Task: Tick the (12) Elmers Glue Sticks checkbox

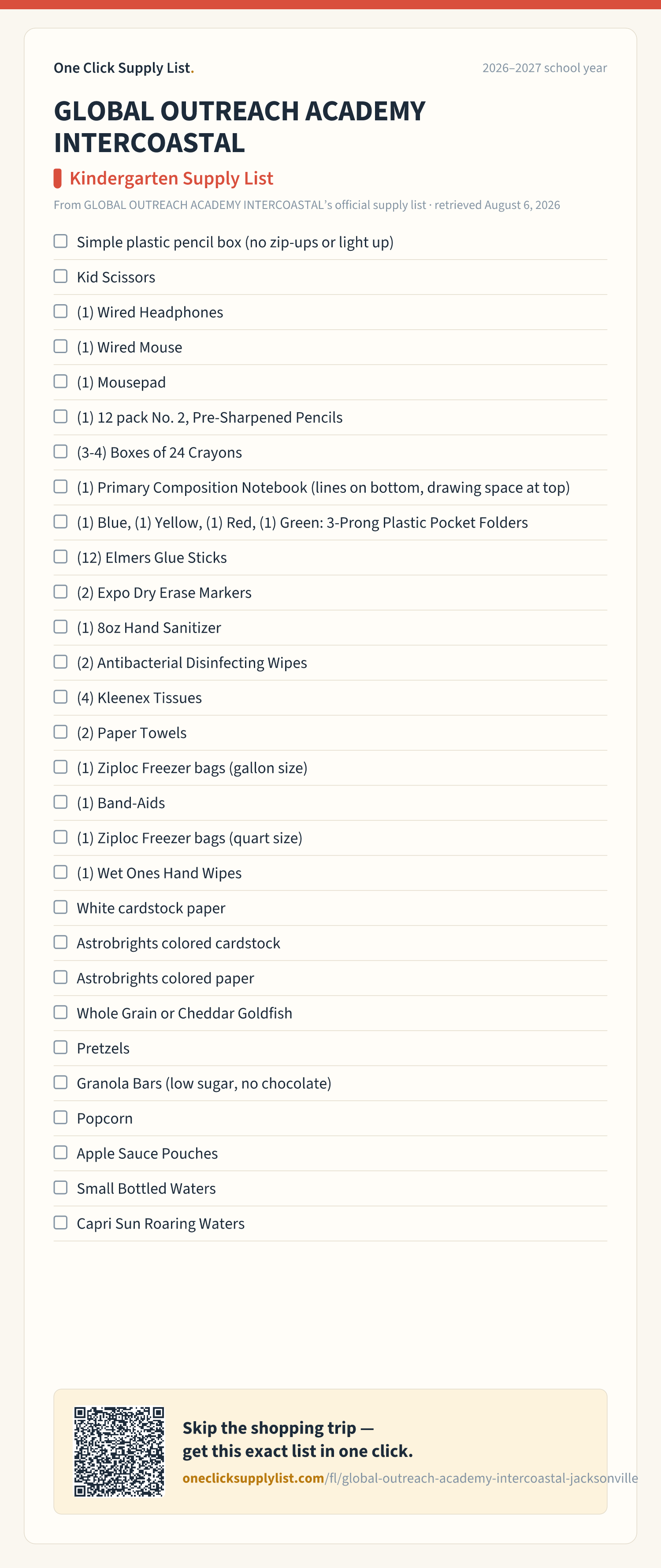Action: pos(60,557)
